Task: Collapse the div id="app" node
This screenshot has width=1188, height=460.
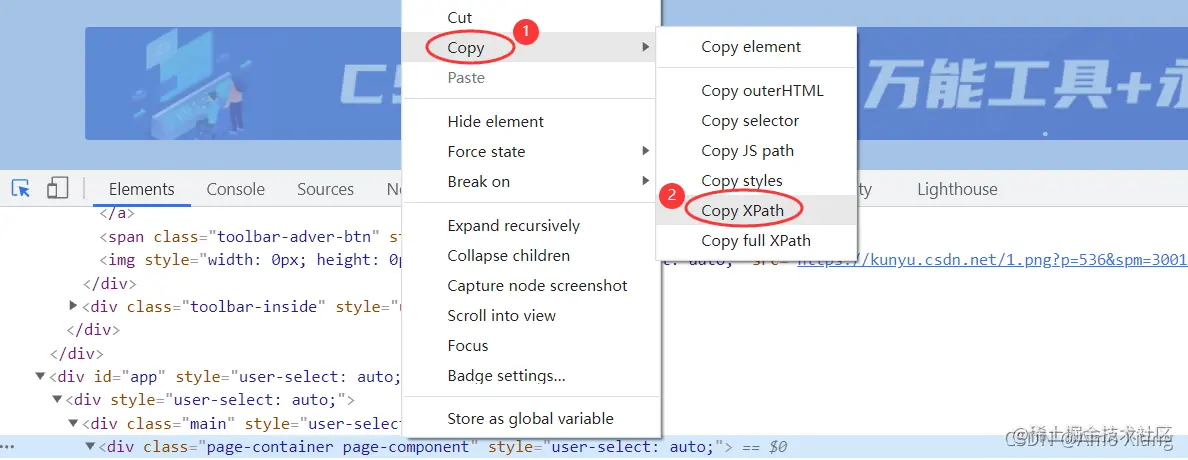Action: pos(40,376)
